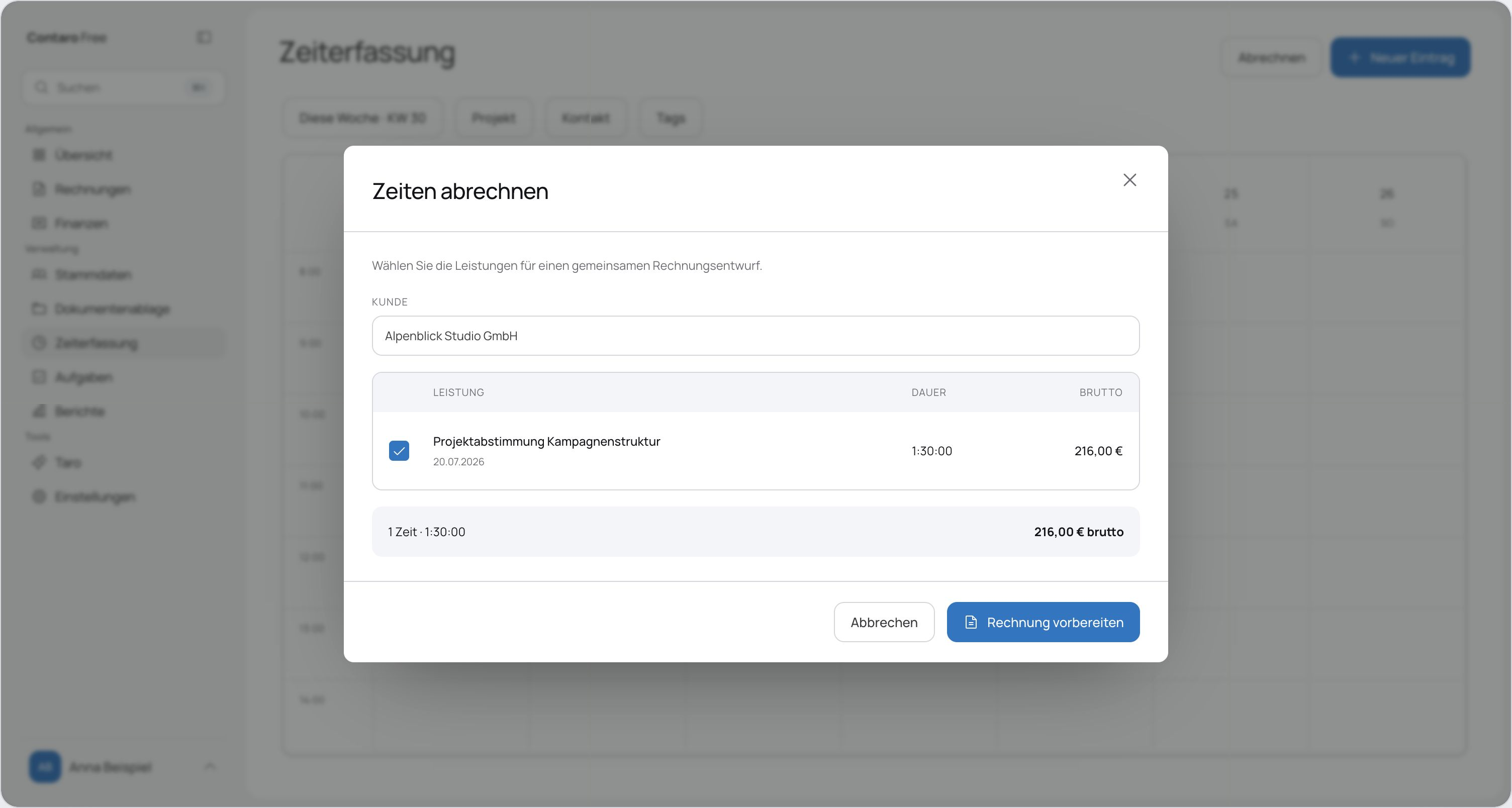Image resolution: width=1512 pixels, height=808 pixels.
Task: Click the Aufgaben checkbox icon
Action: tap(39, 377)
